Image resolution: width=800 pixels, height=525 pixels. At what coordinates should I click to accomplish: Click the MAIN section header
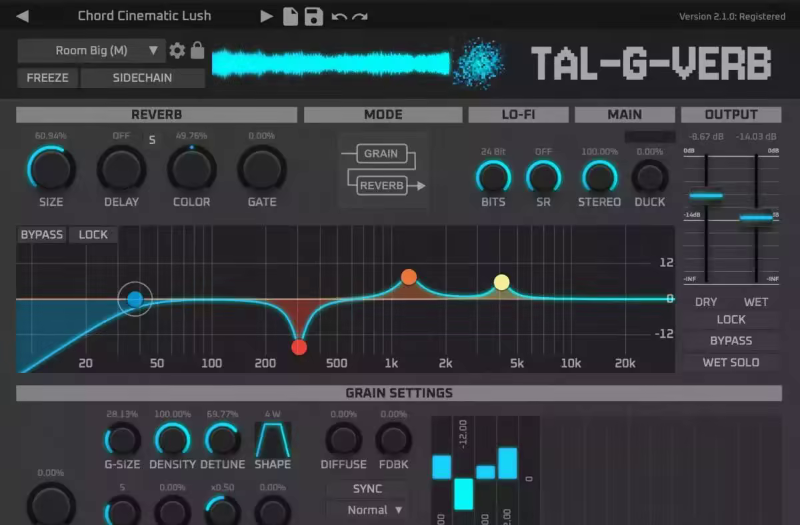pos(624,115)
